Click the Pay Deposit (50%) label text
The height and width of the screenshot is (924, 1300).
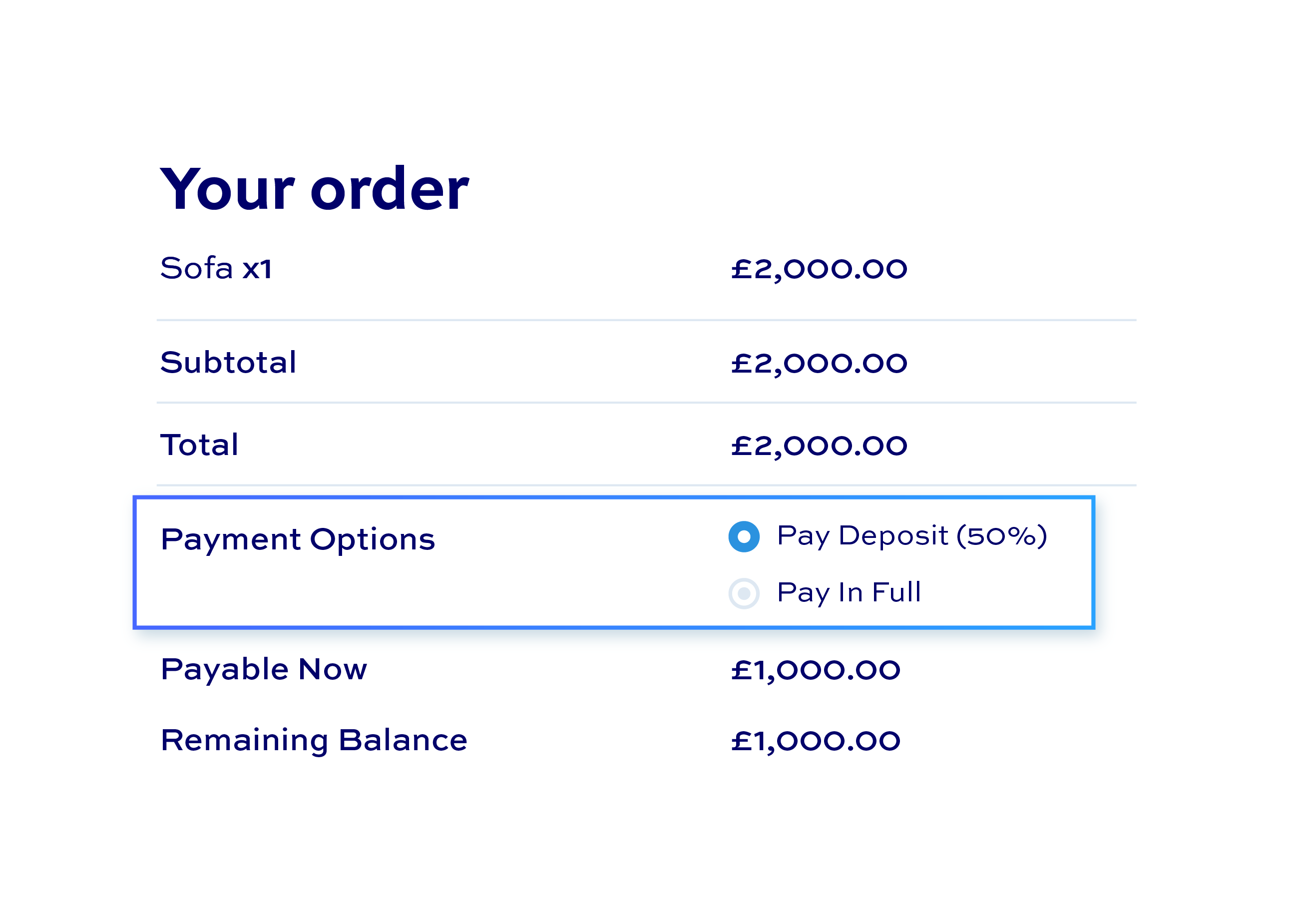click(911, 536)
